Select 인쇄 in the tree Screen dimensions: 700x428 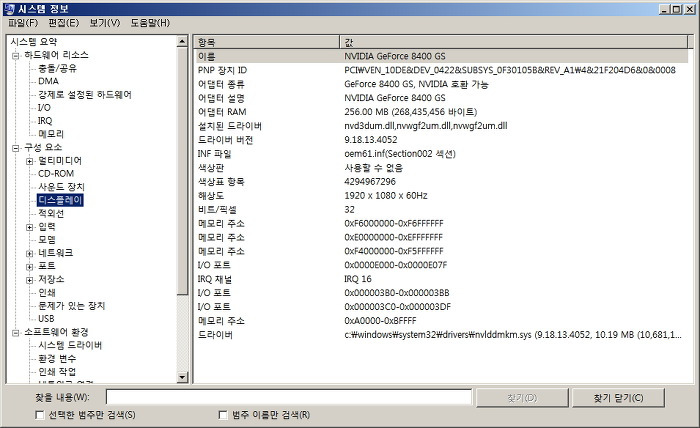(47, 293)
